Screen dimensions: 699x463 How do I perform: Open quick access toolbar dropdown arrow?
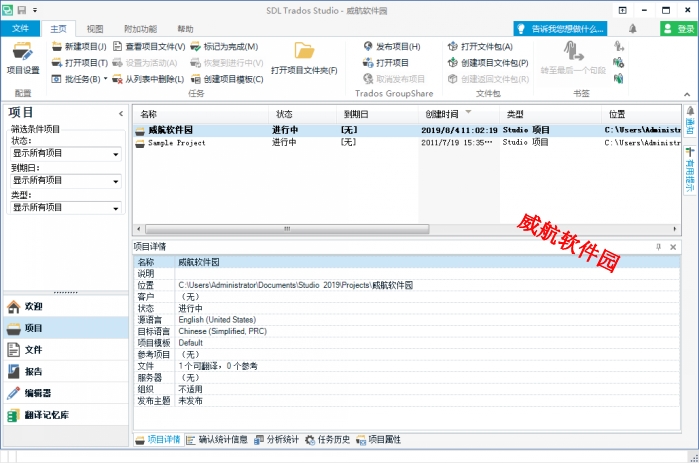tap(35, 10)
